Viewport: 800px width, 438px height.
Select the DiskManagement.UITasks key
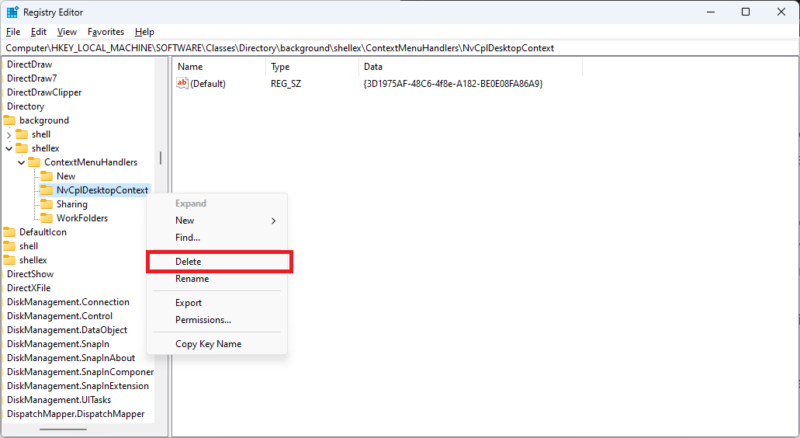(59, 400)
